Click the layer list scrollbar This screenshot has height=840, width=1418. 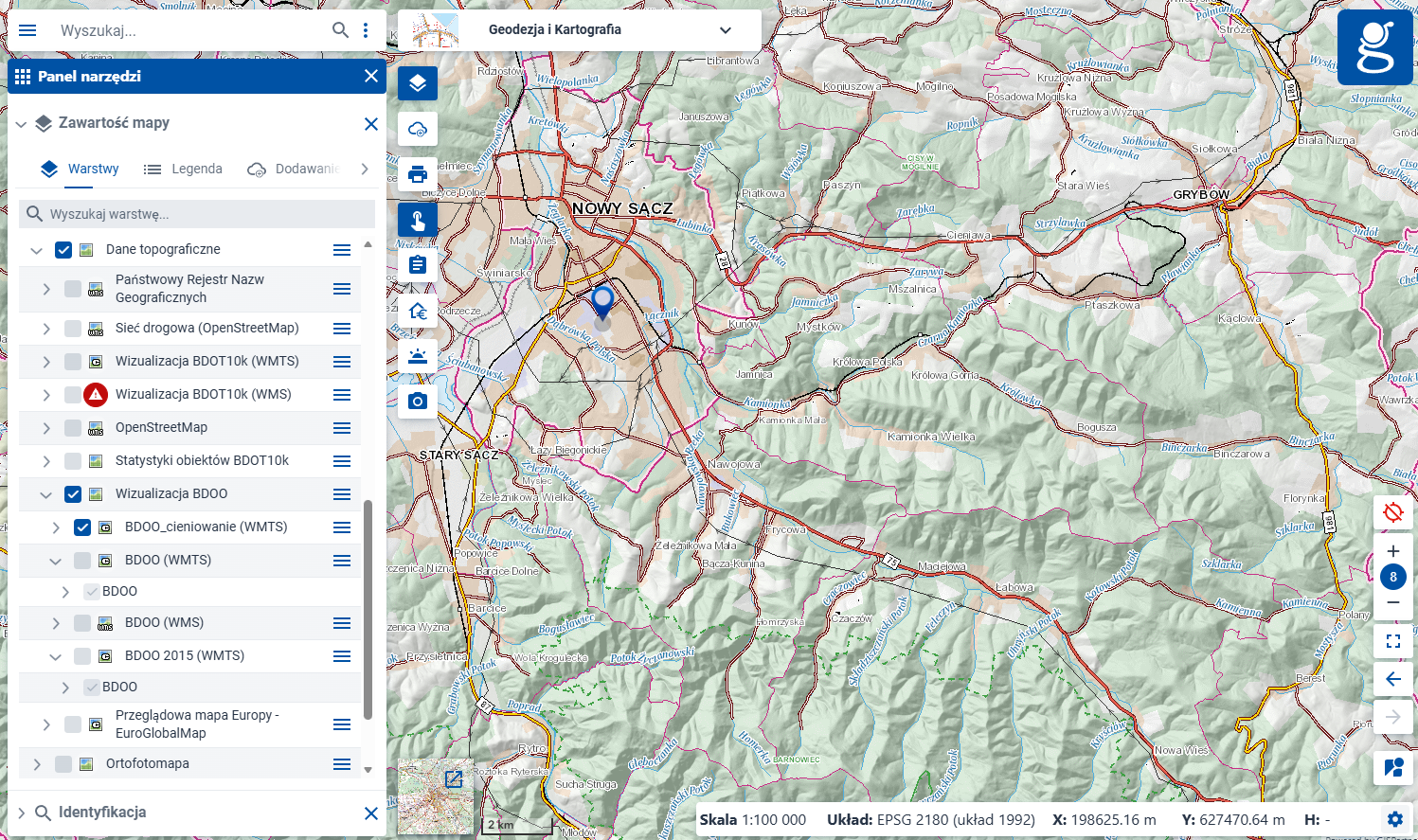tap(368, 610)
